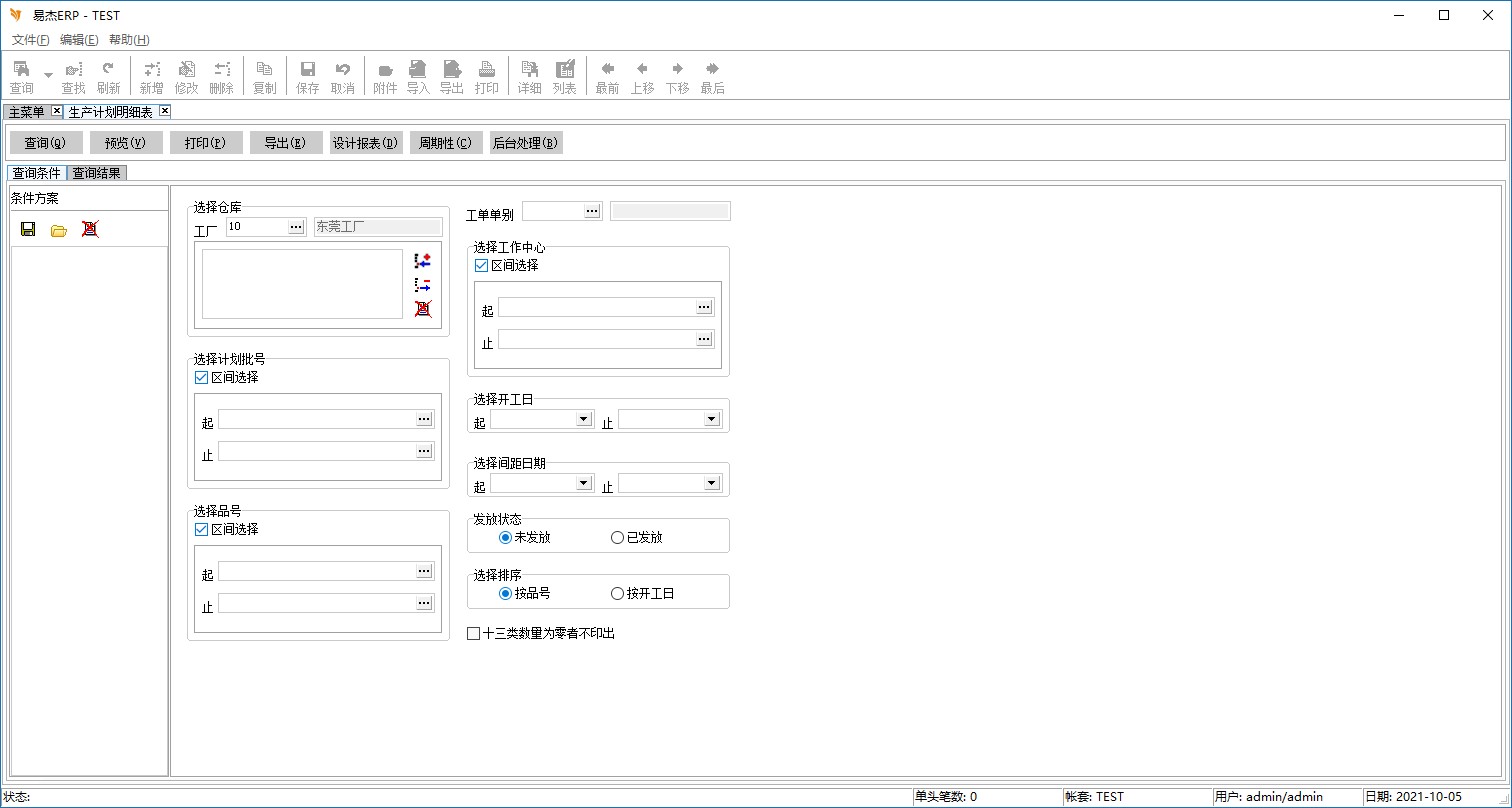
Task: Select the 按开工日 sort option
Action: [x=617, y=594]
